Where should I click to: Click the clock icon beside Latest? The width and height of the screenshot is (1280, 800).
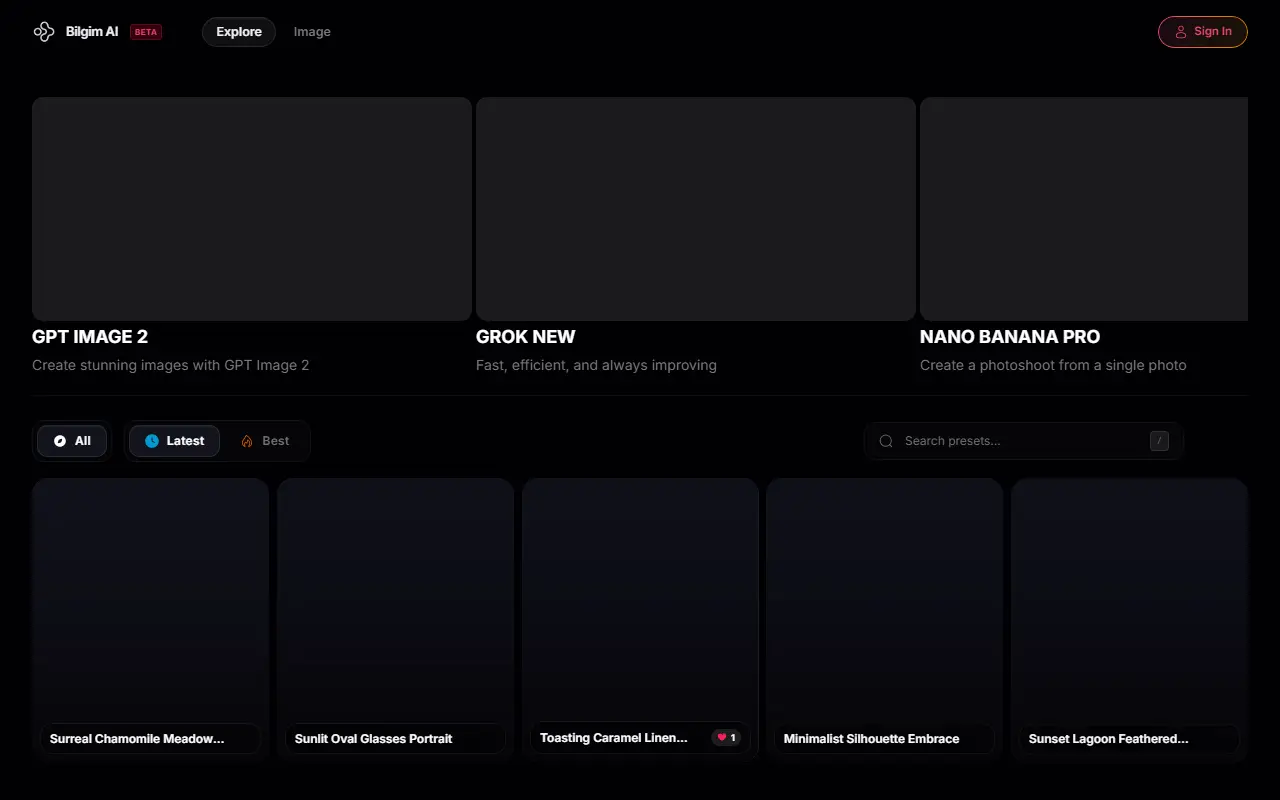click(x=152, y=441)
